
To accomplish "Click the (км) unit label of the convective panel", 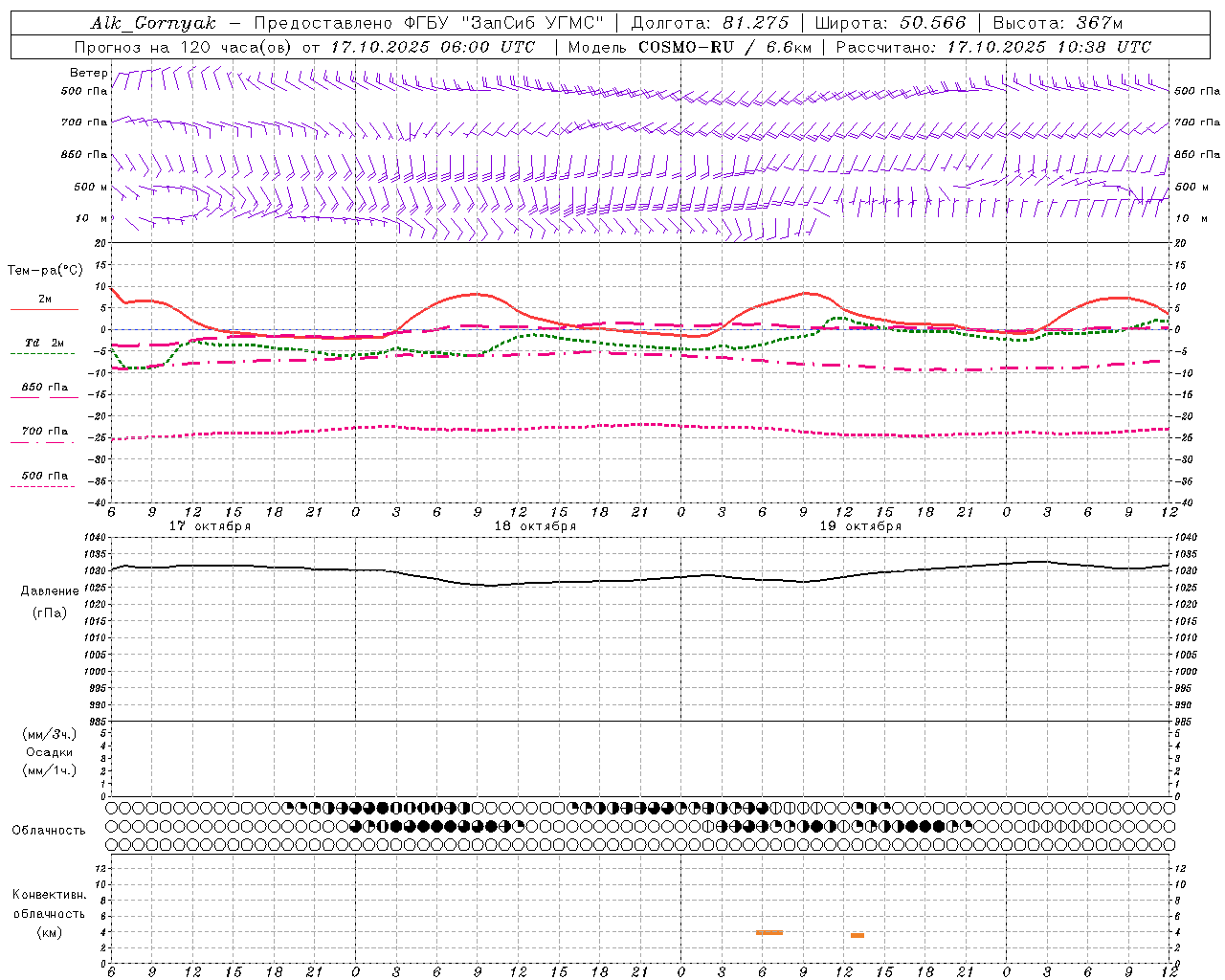I will click(50, 932).
